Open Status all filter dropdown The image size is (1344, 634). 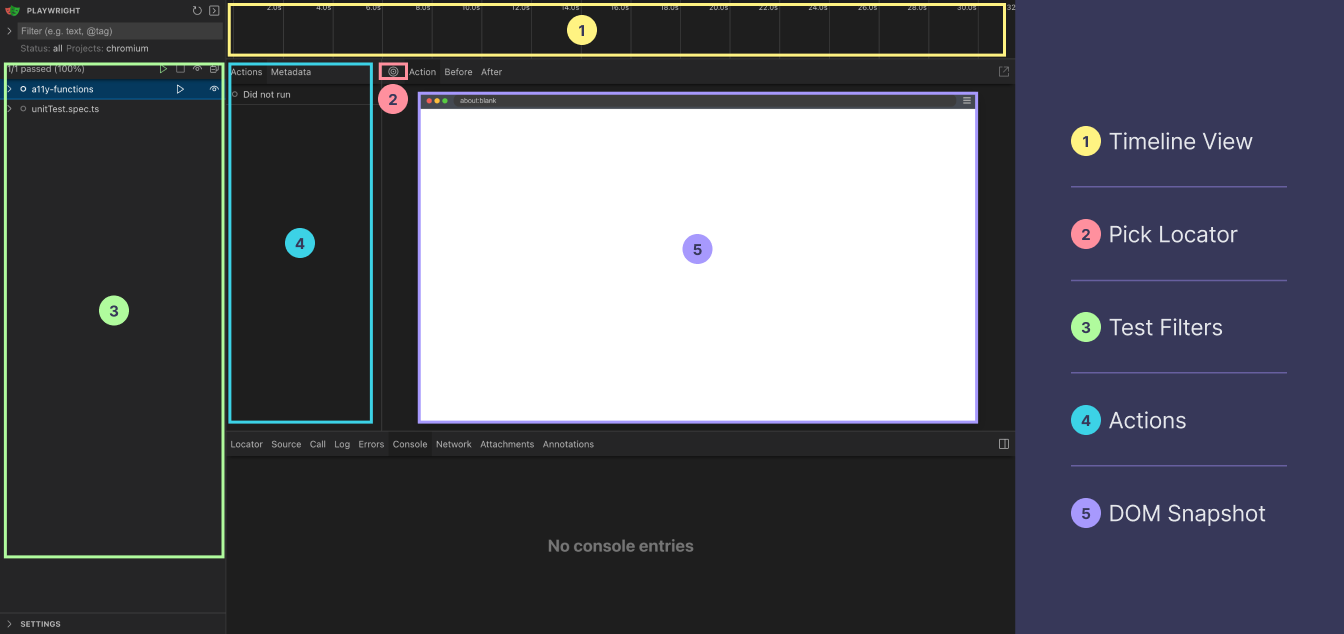point(41,48)
